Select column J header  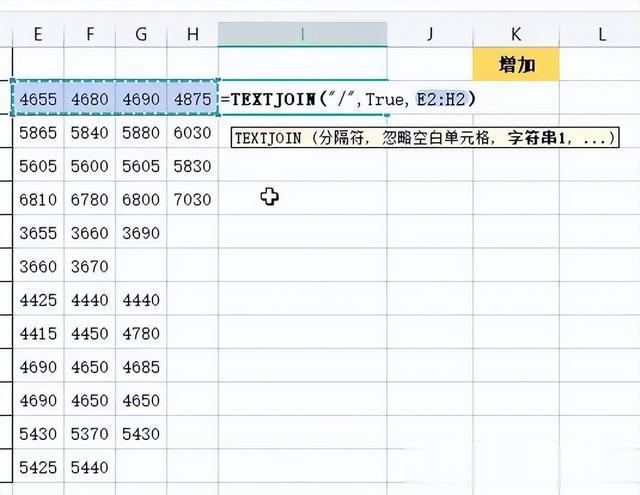click(430, 34)
